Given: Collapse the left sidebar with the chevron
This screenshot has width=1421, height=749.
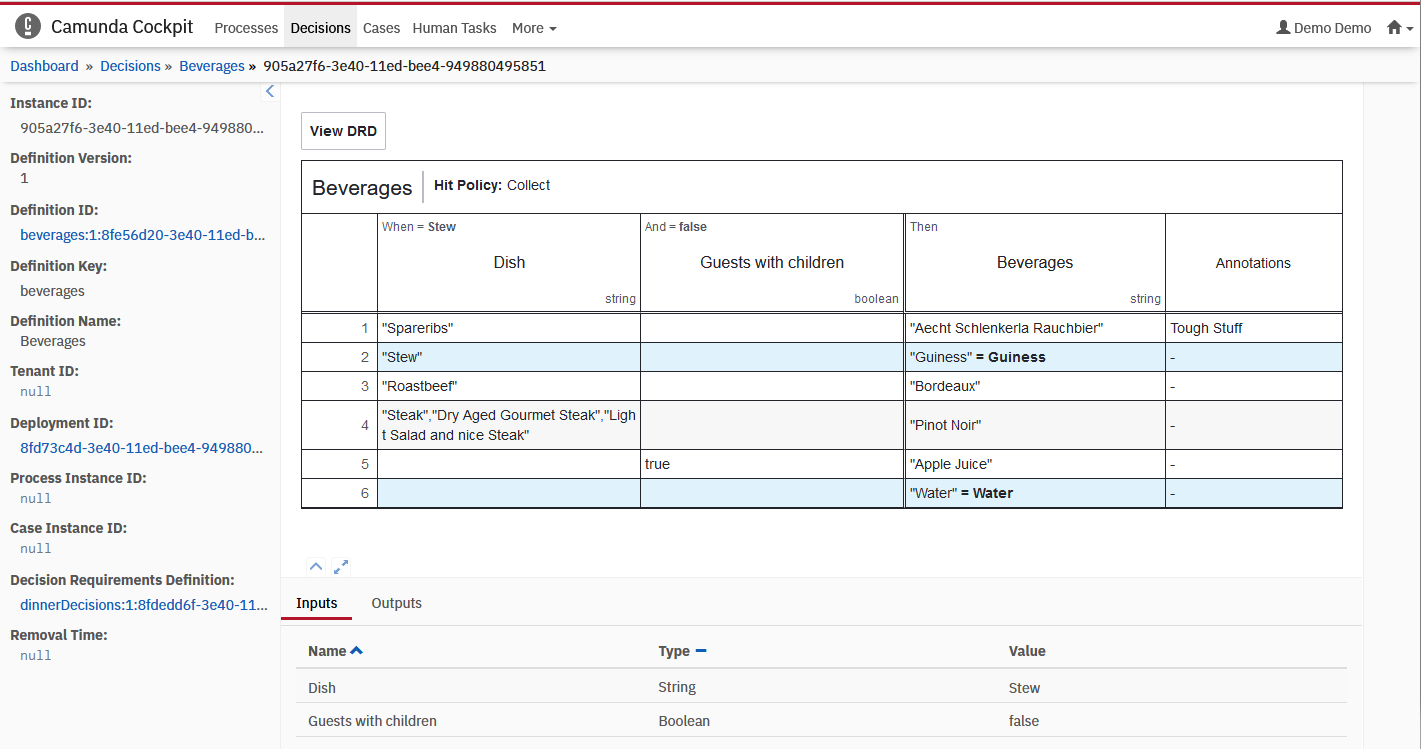Looking at the screenshot, I should [269, 91].
